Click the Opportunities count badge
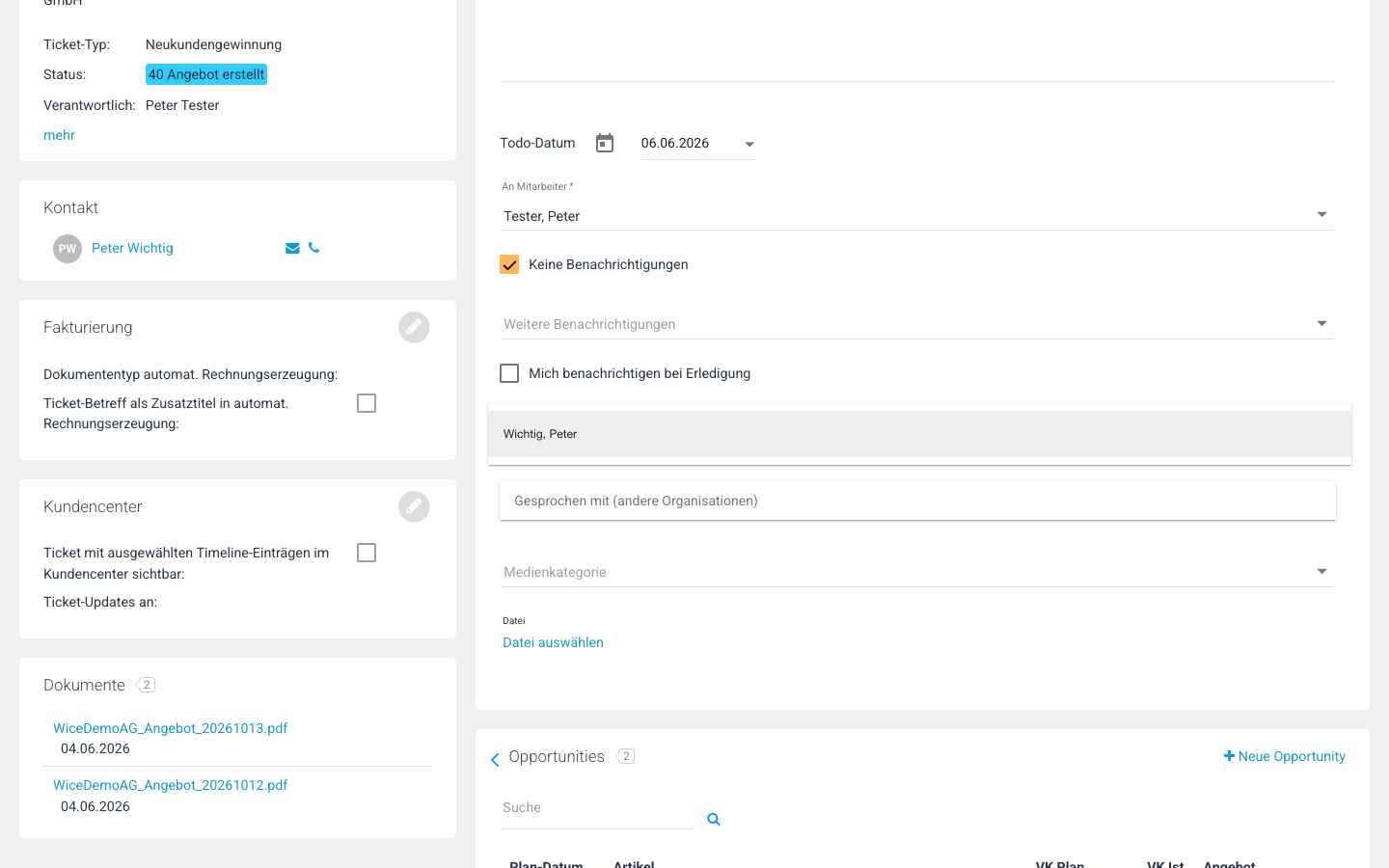1389x868 pixels. click(625, 756)
